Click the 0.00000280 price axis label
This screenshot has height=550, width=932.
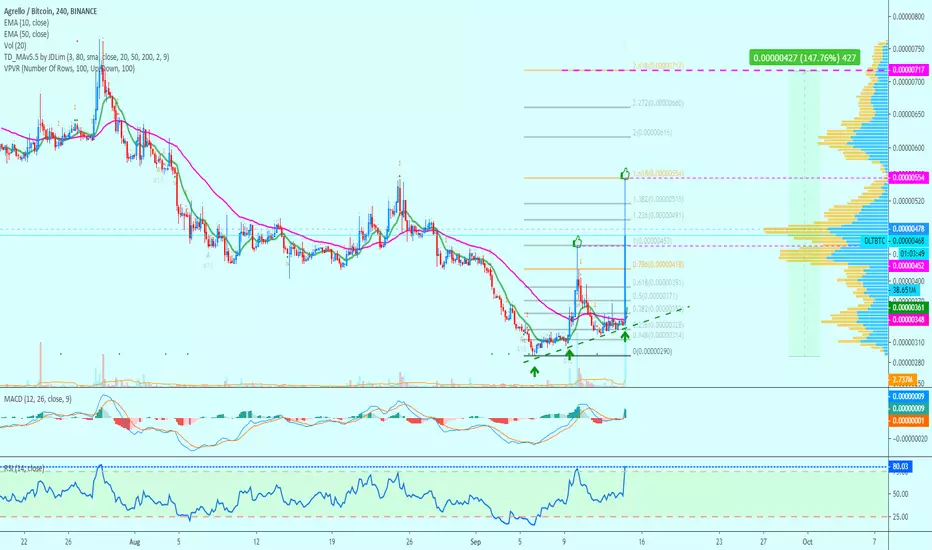(x=909, y=362)
